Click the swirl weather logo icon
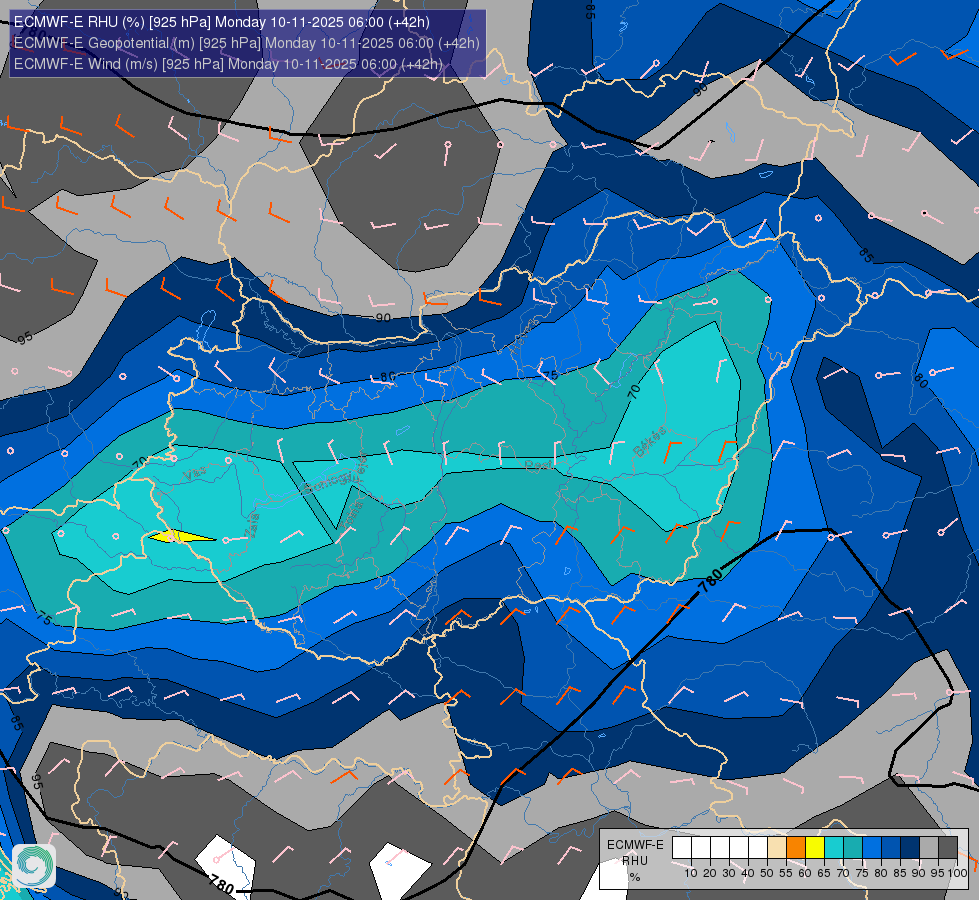The image size is (979, 900). (34, 866)
